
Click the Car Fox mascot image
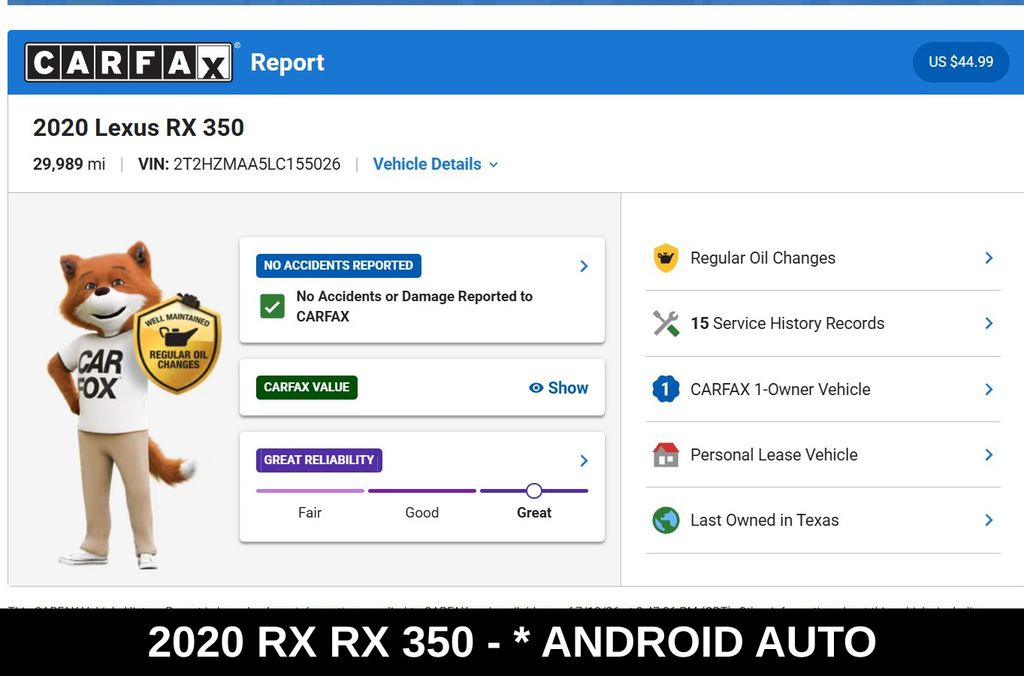[x=134, y=405]
